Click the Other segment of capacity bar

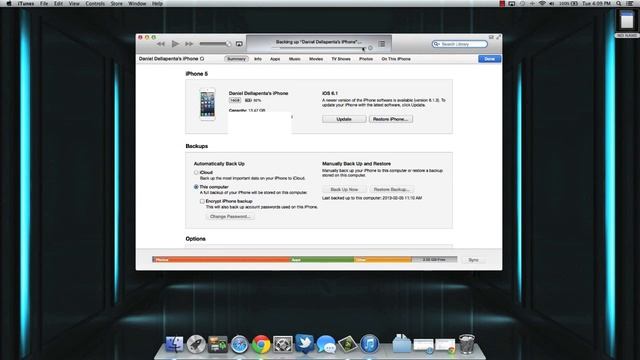[x=382, y=260]
